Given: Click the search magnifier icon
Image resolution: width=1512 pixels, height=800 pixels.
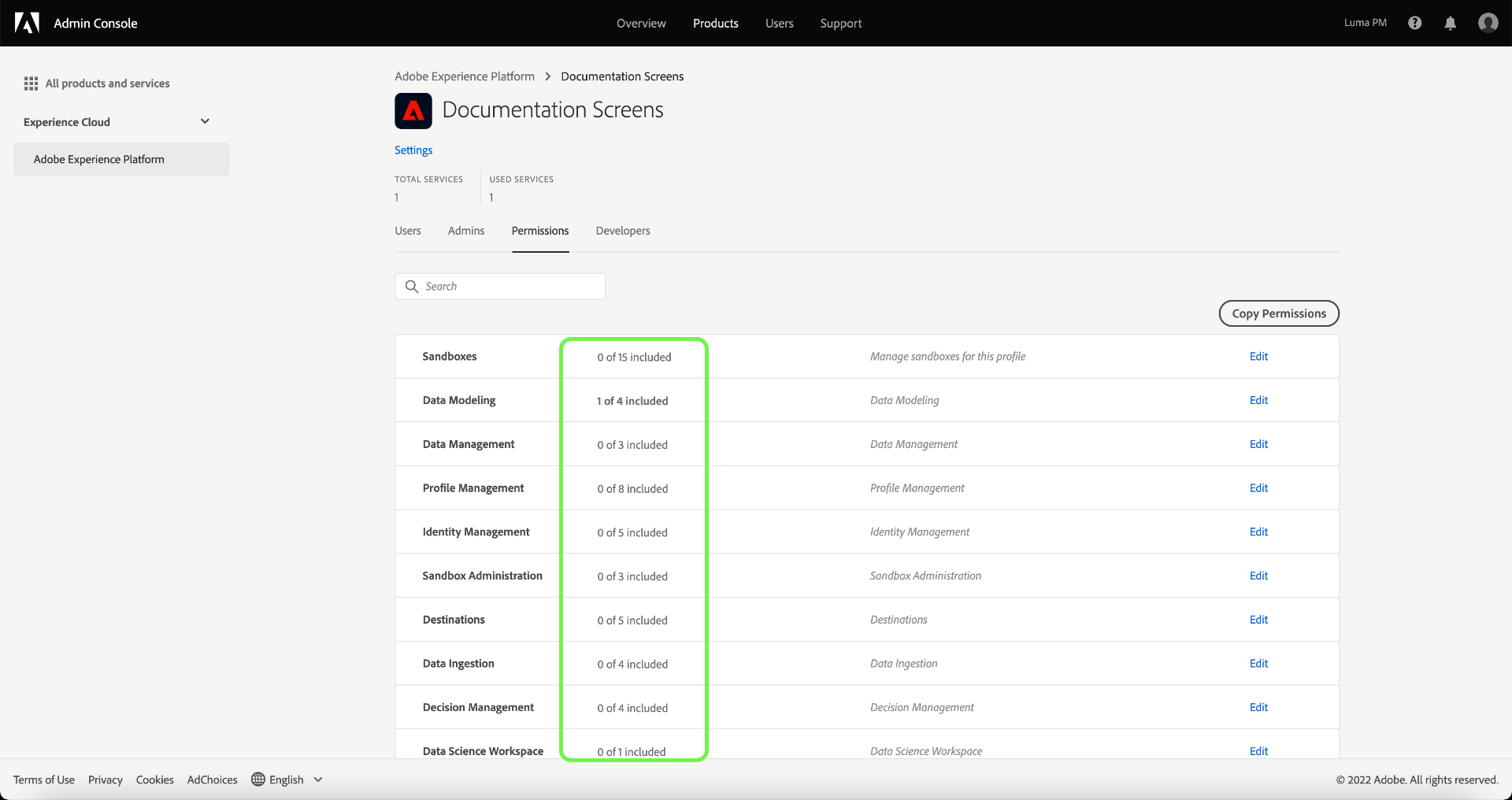Looking at the screenshot, I should [x=411, y=287].
